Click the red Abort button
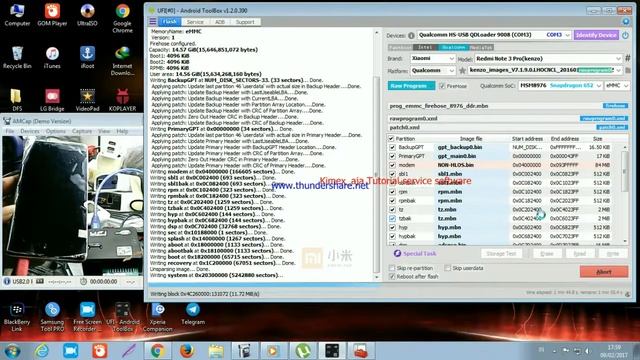Image resolution: width=640 pixels, height=360 pixels. click(604, 272)
